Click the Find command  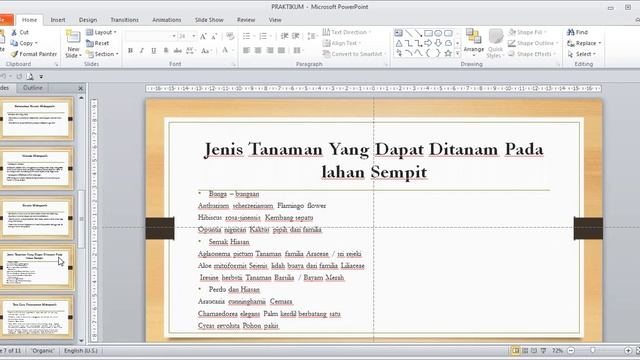pos(578,32)
